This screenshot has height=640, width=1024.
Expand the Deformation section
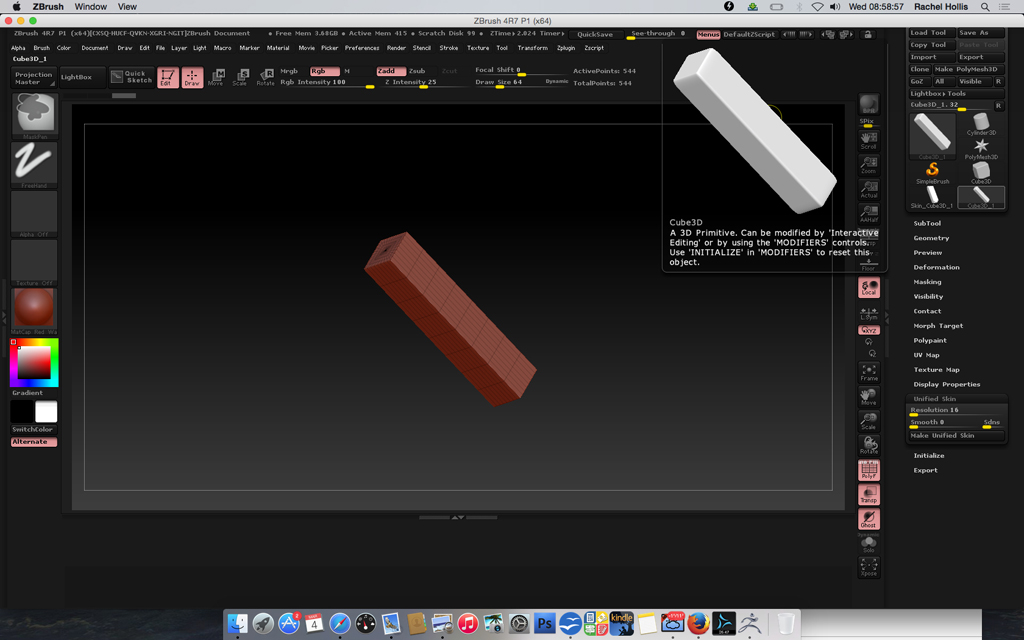click(936, 267)
